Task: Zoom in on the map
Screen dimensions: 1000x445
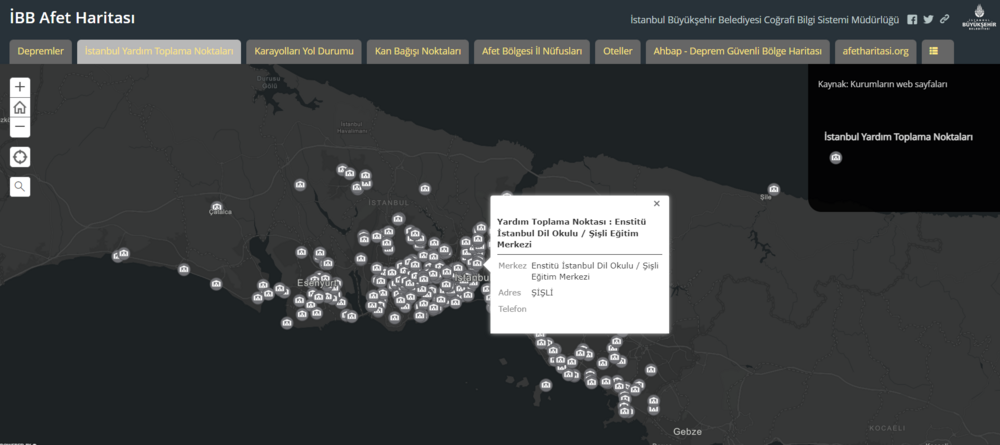Action: (x=21, y=87)
